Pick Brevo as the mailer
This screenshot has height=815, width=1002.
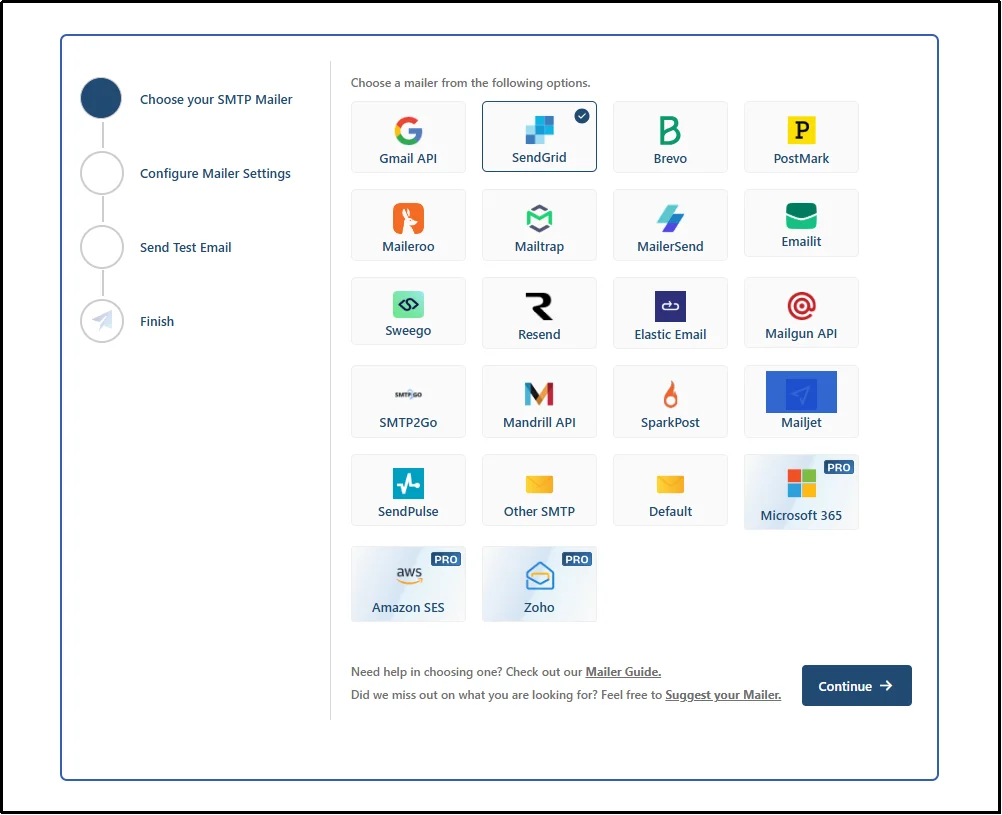coord(670,137)
